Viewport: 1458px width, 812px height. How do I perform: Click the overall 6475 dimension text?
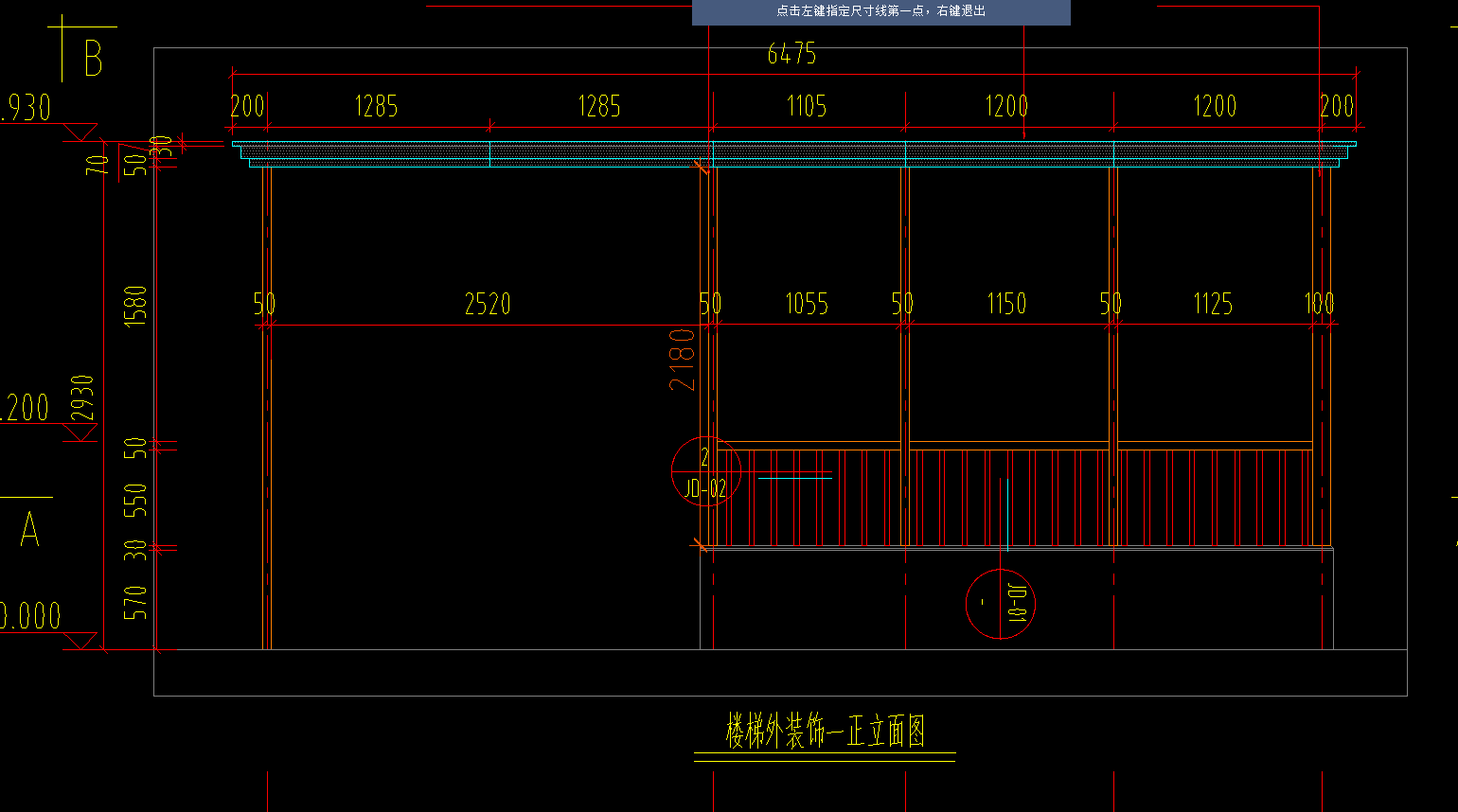pos(791,54)
